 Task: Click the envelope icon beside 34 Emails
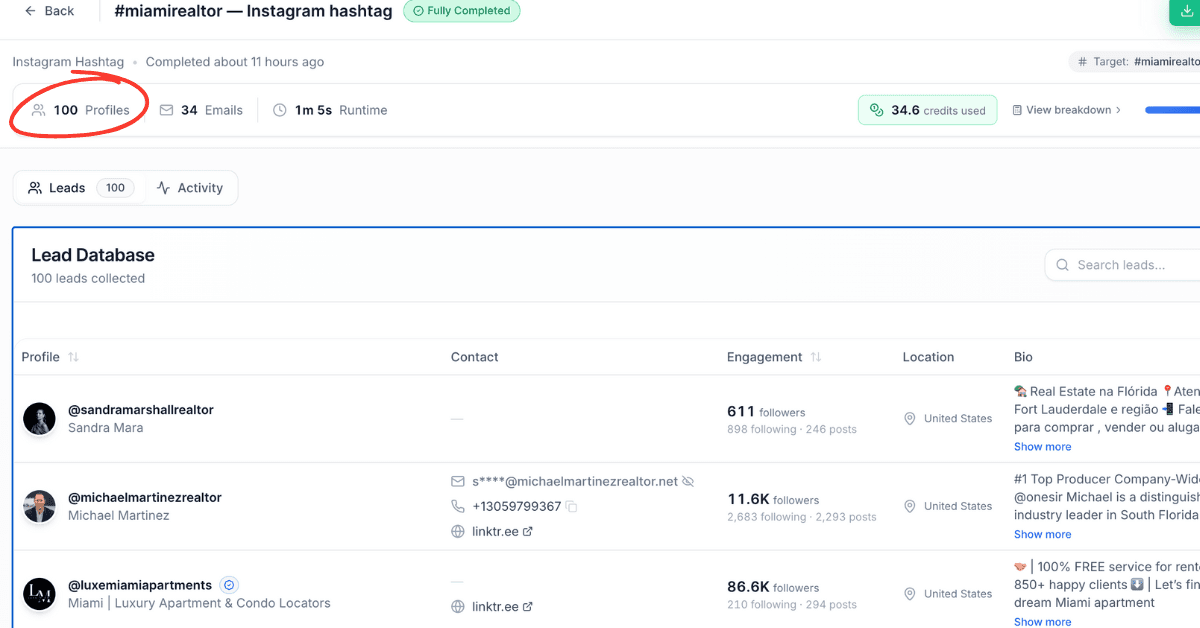click(x=166, y=110)
